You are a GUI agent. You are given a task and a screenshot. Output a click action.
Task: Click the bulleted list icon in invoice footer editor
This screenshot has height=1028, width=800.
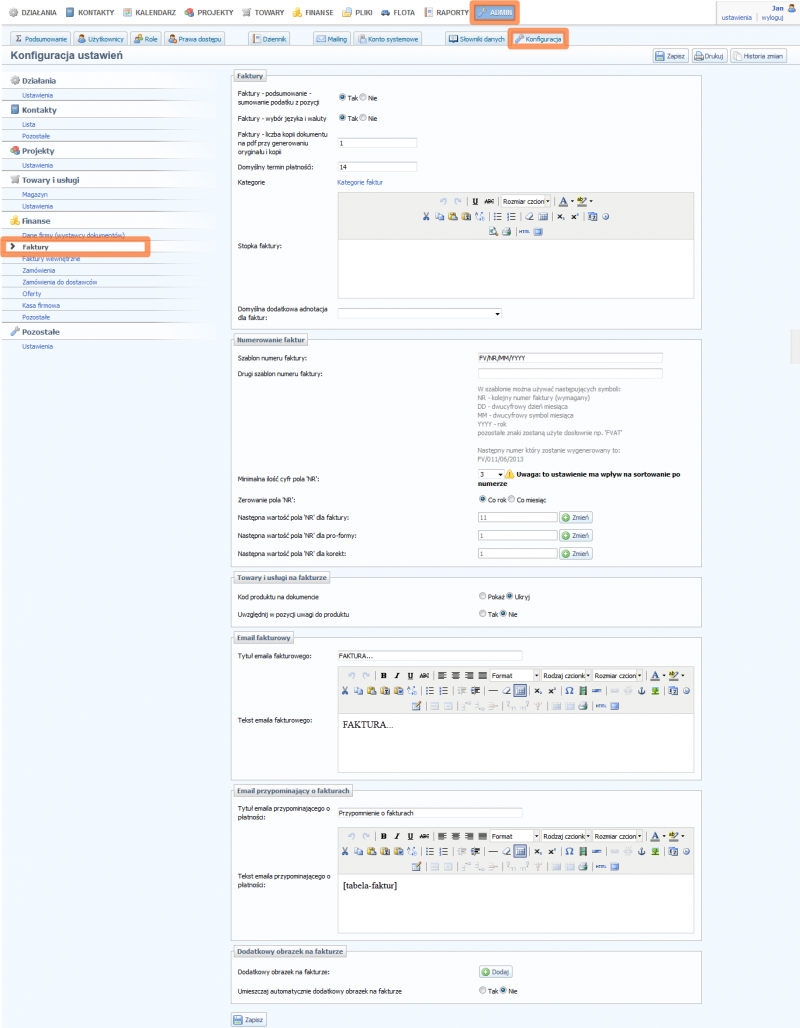tap(498, 216)
